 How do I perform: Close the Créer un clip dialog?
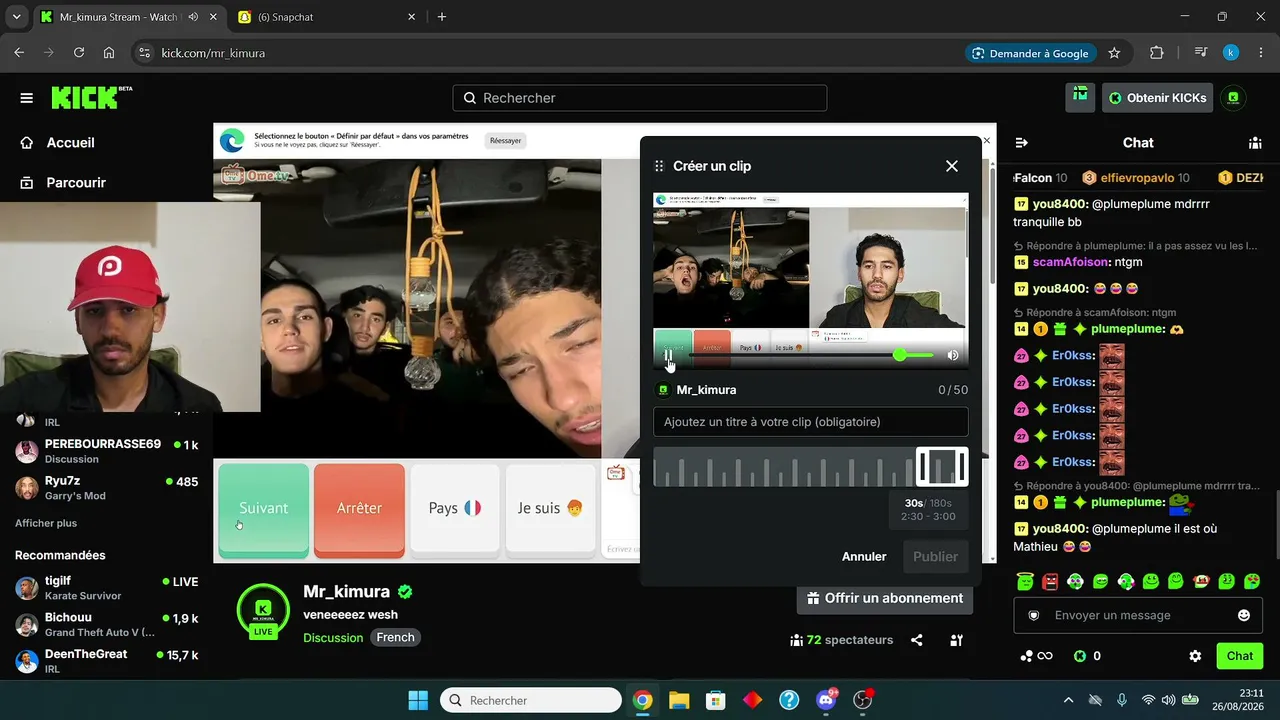point(952,166)
